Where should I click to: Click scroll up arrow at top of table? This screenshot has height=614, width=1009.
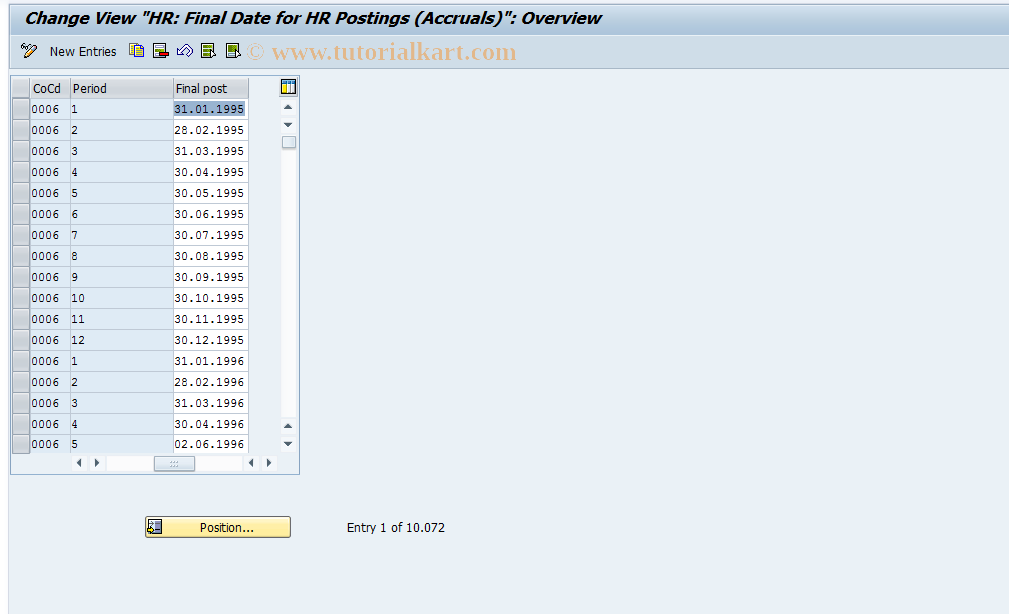[x=288, y=107]
